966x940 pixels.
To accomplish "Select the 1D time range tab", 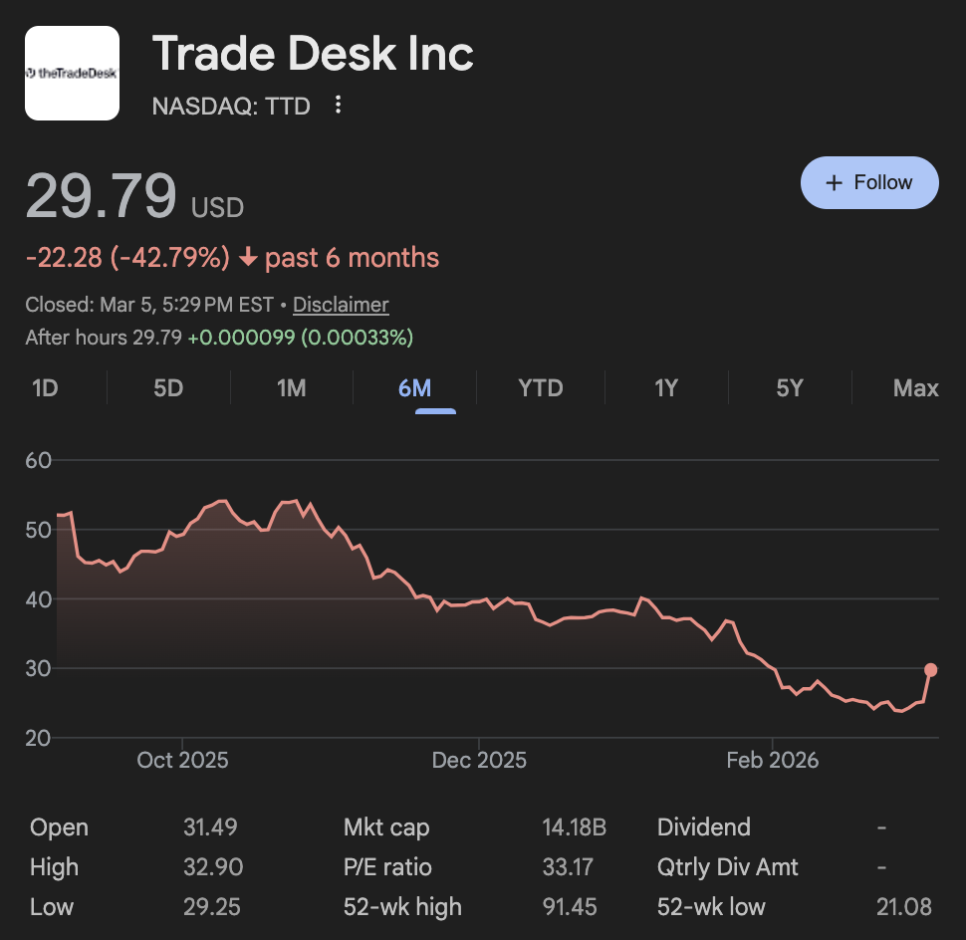I will (45, 388).
